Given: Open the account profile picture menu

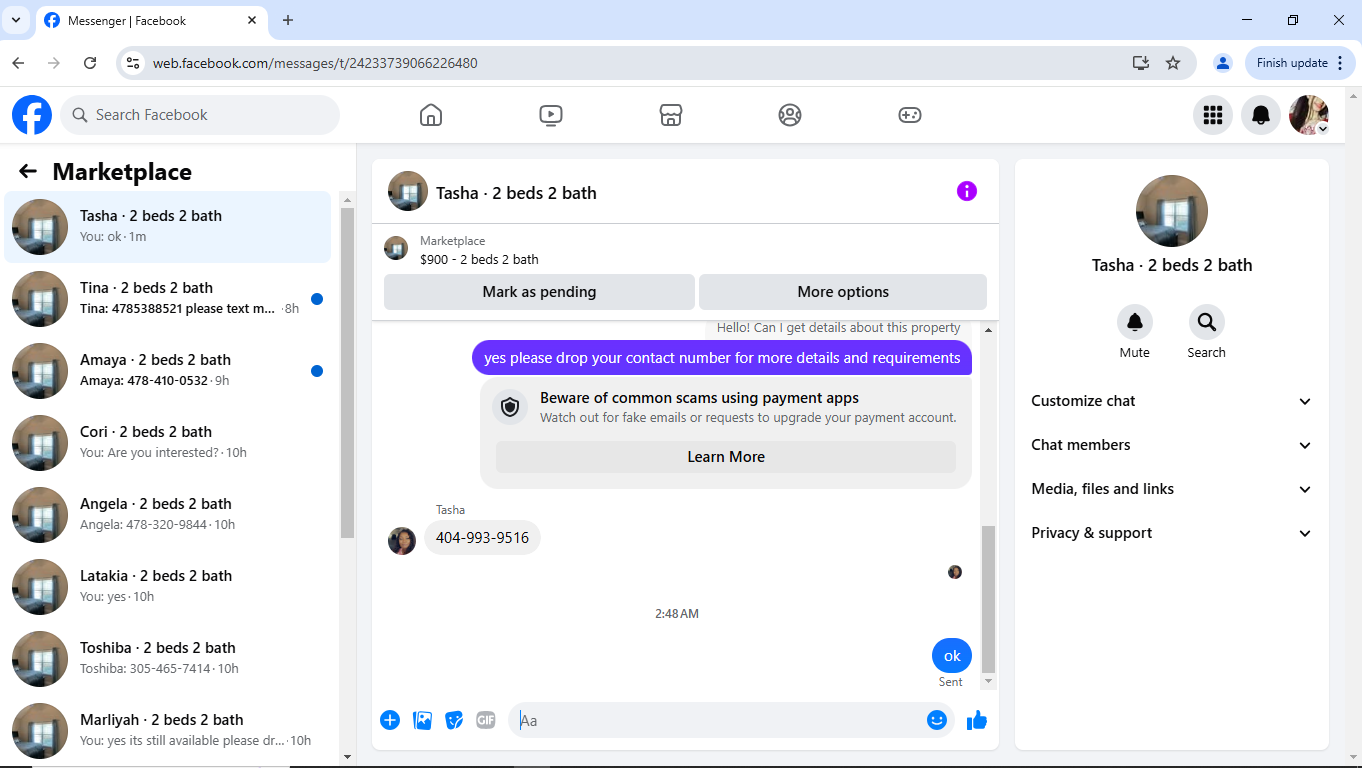Looking at the screenshot, I should pos(1309,115).
